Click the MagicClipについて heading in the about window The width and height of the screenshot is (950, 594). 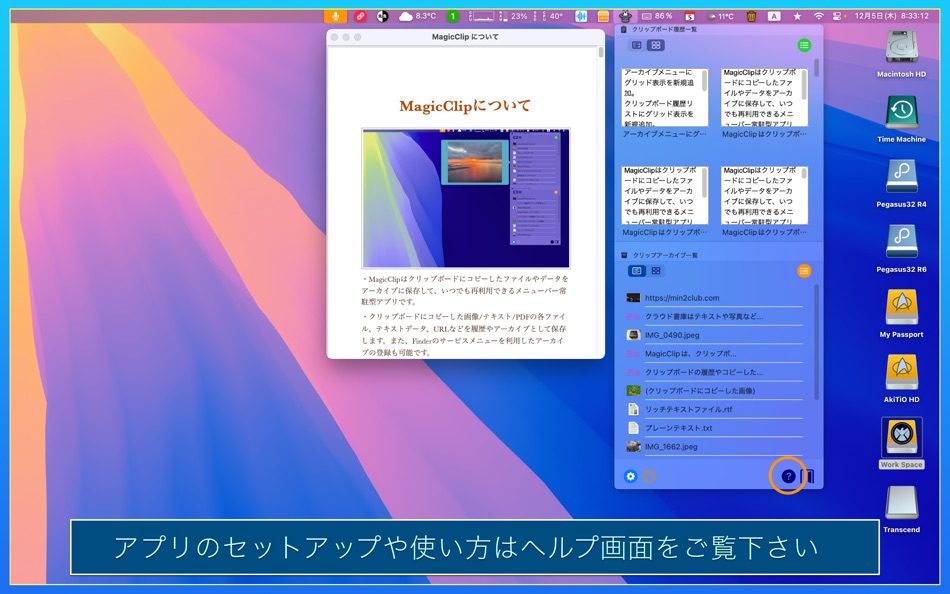click(x=465, y=106)
